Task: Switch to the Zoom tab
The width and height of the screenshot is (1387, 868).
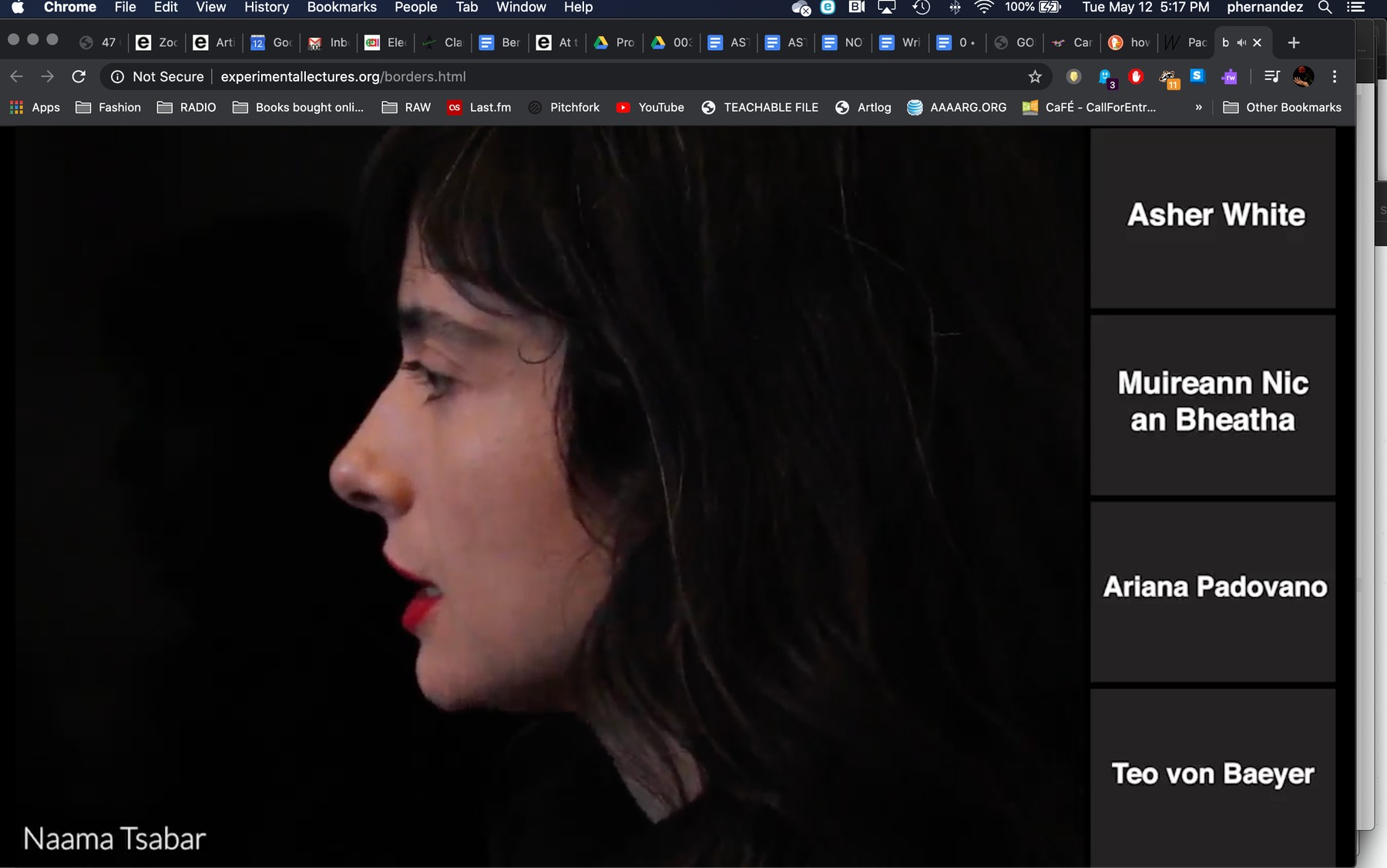Action: [x=156, y=42]
